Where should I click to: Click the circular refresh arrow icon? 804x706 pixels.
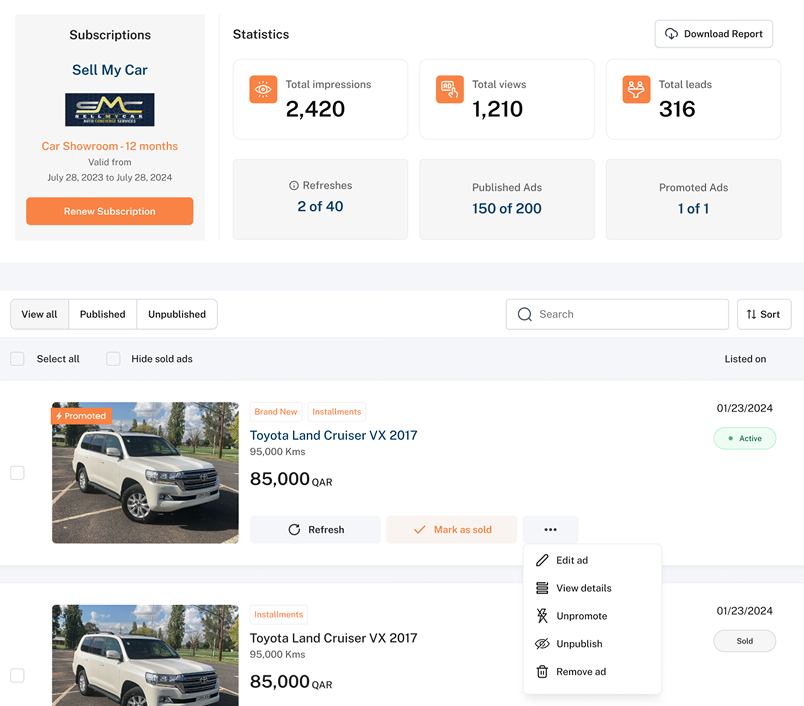click(294, 530)
